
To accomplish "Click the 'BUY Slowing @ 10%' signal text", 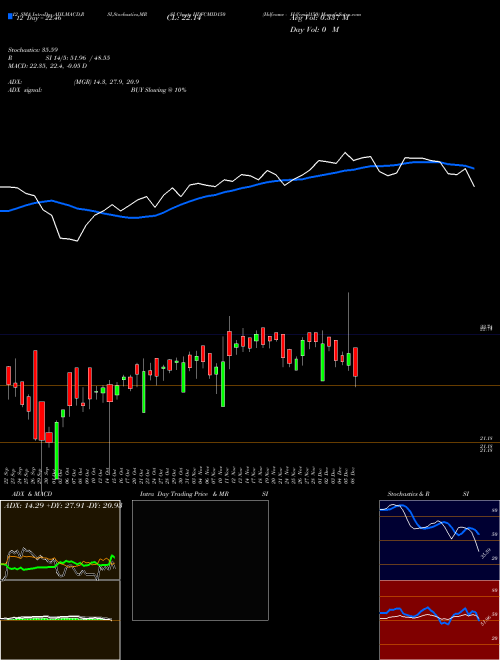I will pyautogui.click(x=158, y=90).
